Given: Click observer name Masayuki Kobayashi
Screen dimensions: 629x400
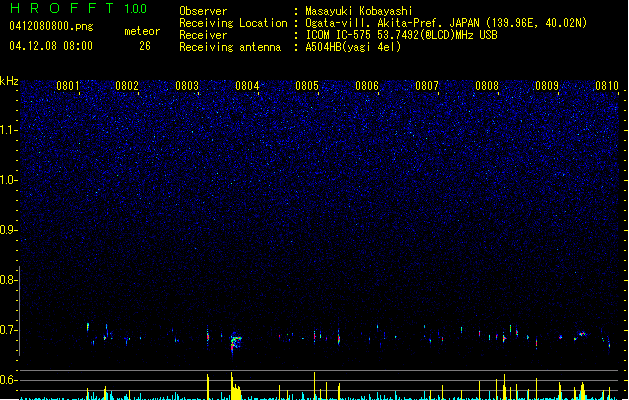Looking at the screenshot, I should (359, 11).
